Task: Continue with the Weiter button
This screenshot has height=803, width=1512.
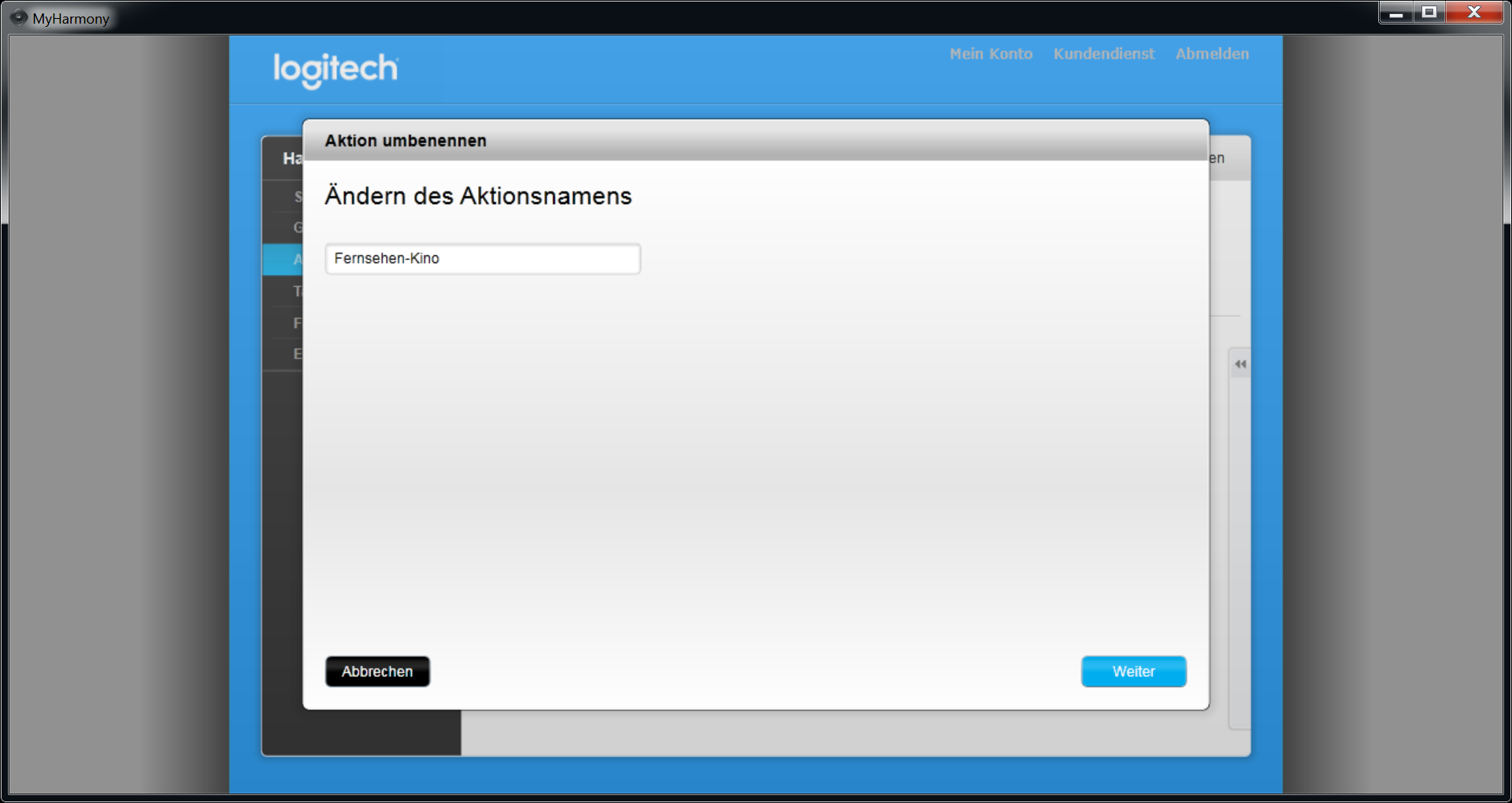Action: tap(1133, 672)
